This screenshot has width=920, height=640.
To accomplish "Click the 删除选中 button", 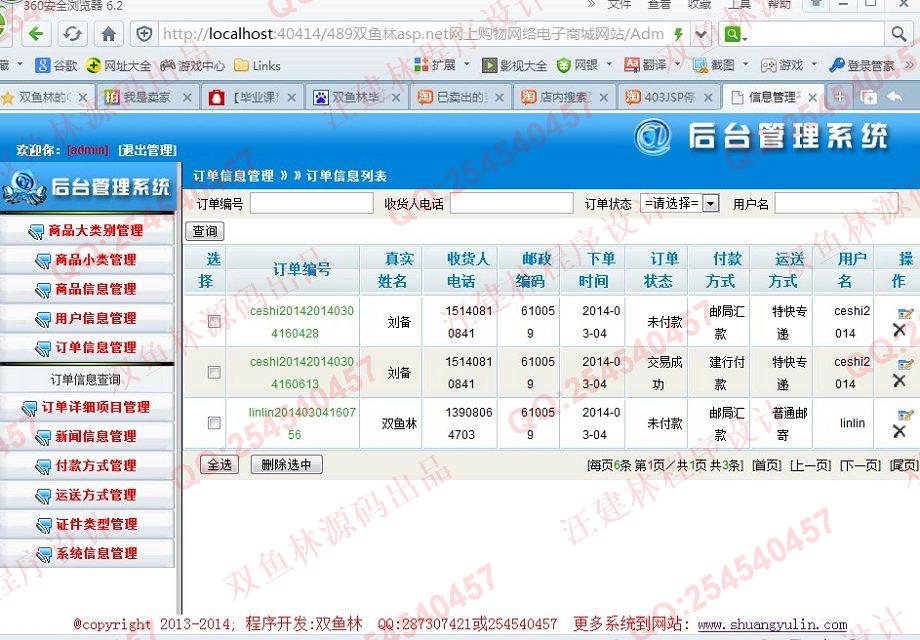I will click(x=286, y=465).
